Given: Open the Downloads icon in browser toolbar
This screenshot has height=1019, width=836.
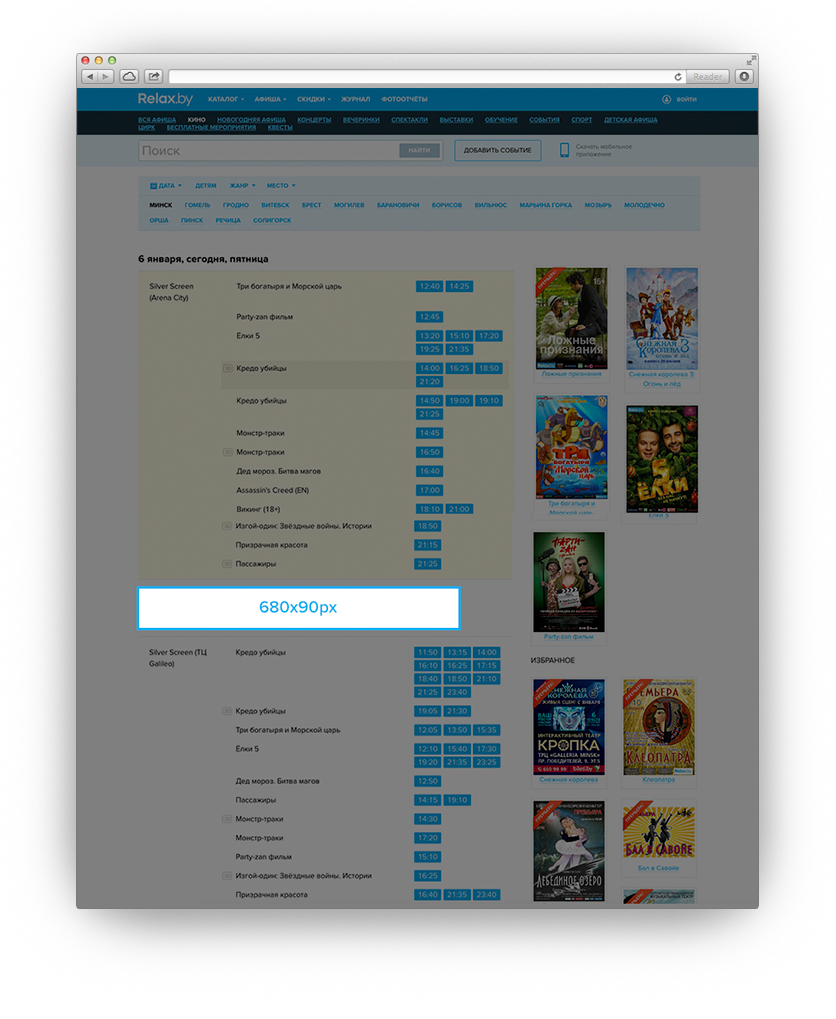Looking at the screenshot, I should pos(744,77).
